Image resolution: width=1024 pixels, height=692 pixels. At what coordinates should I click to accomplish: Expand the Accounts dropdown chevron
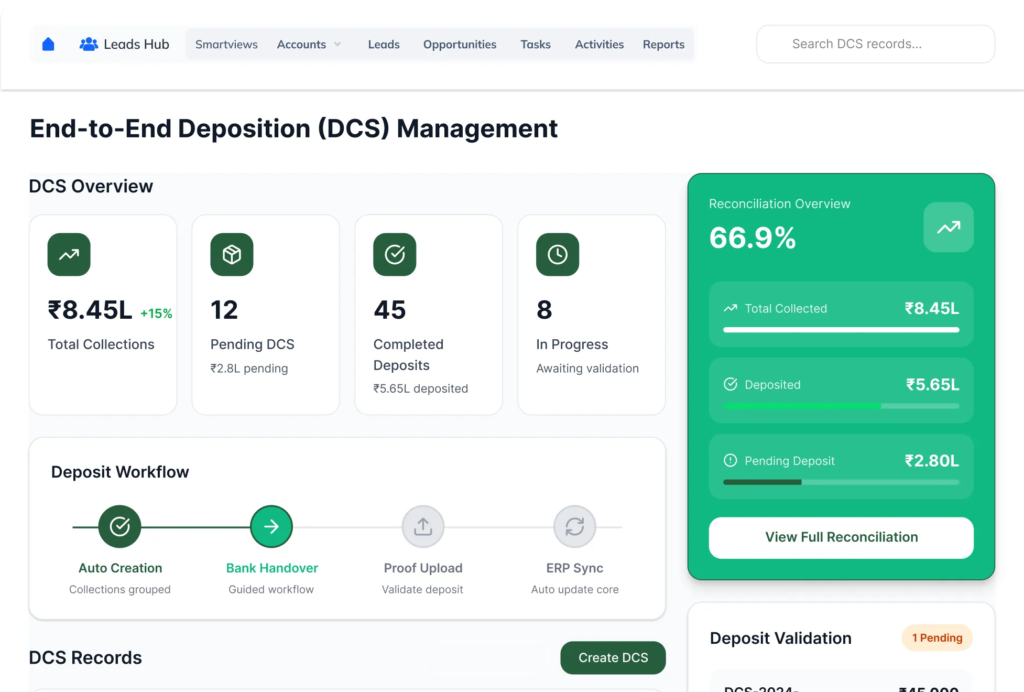pyautogui.click(x=338, y=44)
